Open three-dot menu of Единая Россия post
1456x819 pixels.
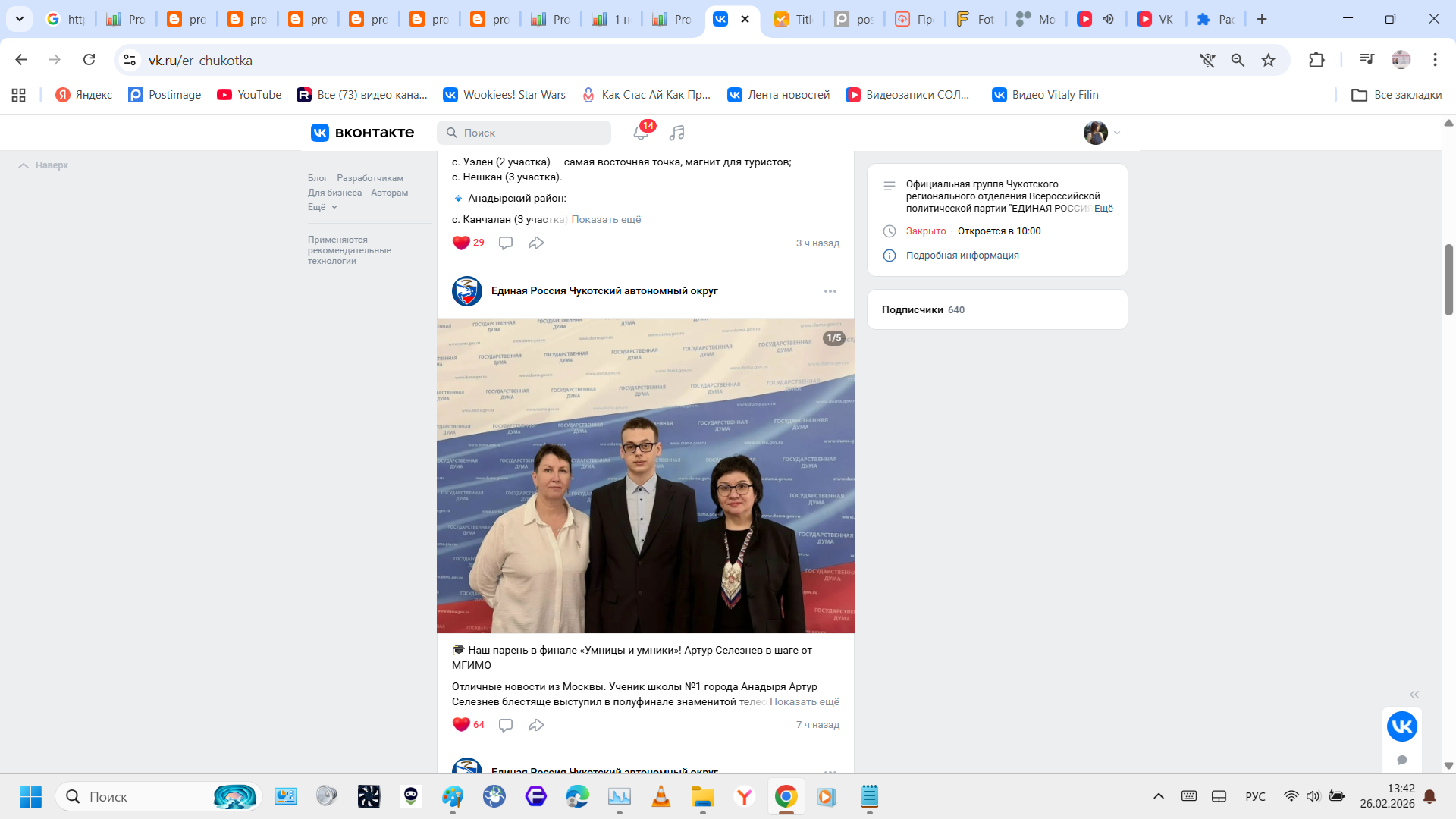click(830, 291)
